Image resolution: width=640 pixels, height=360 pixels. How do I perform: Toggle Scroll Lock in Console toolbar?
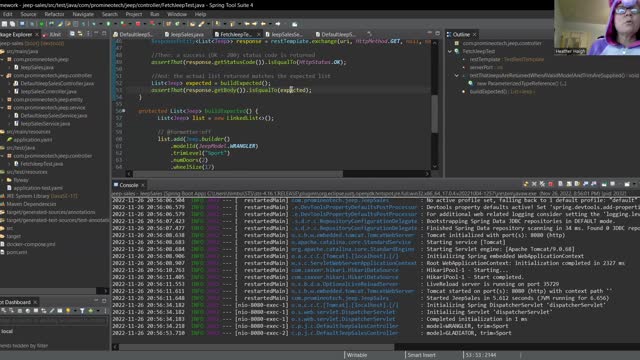(x=569, y=184)
